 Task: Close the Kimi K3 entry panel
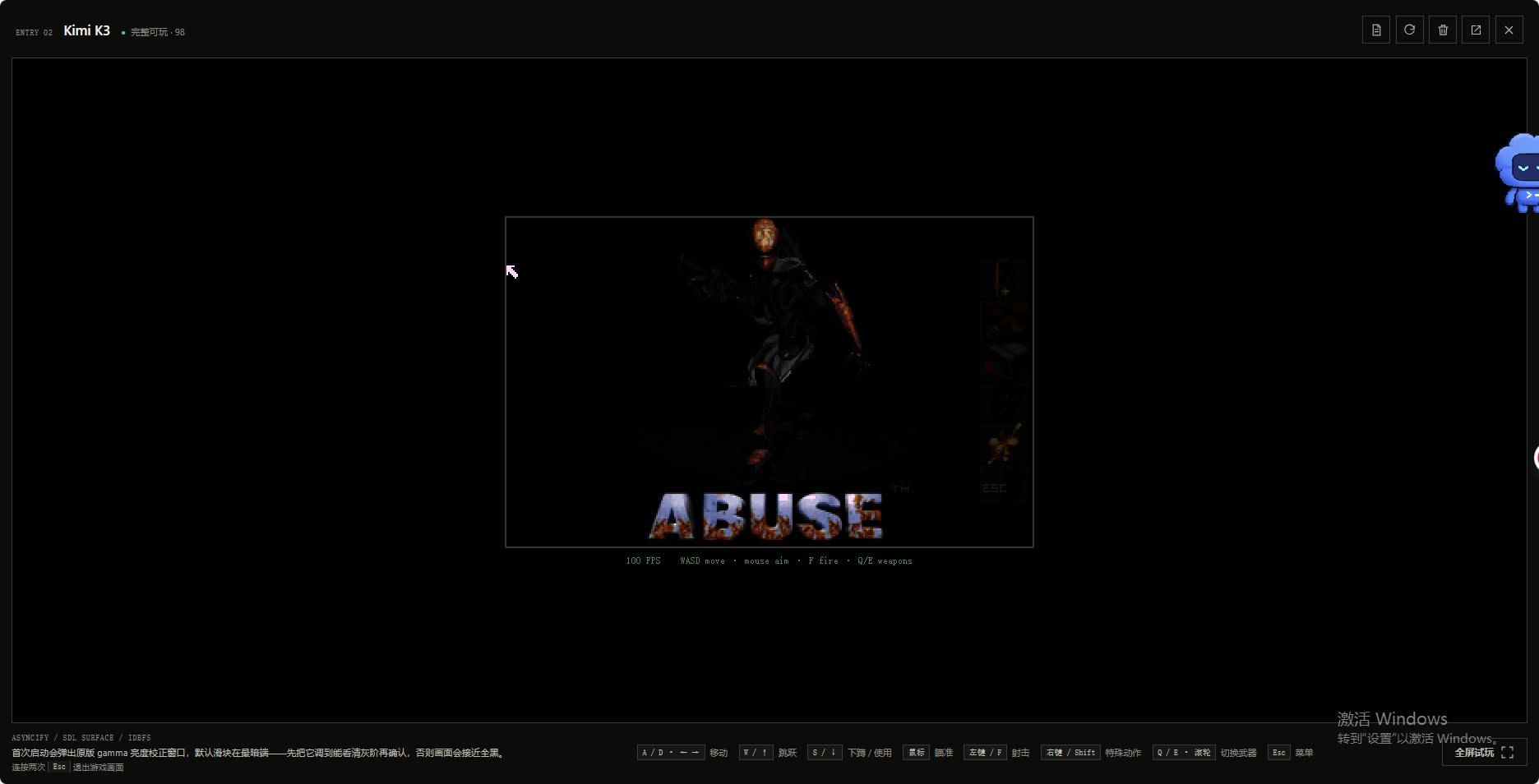(1509, 30)
